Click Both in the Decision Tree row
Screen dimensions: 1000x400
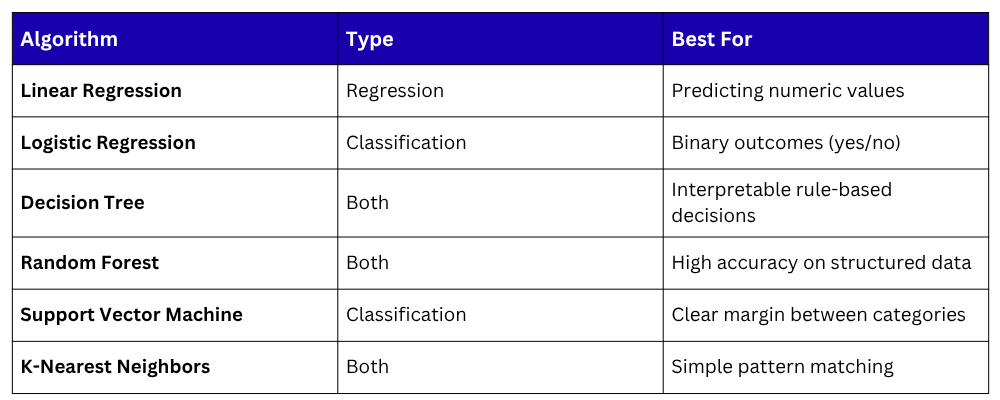click(x=368, y=203)
